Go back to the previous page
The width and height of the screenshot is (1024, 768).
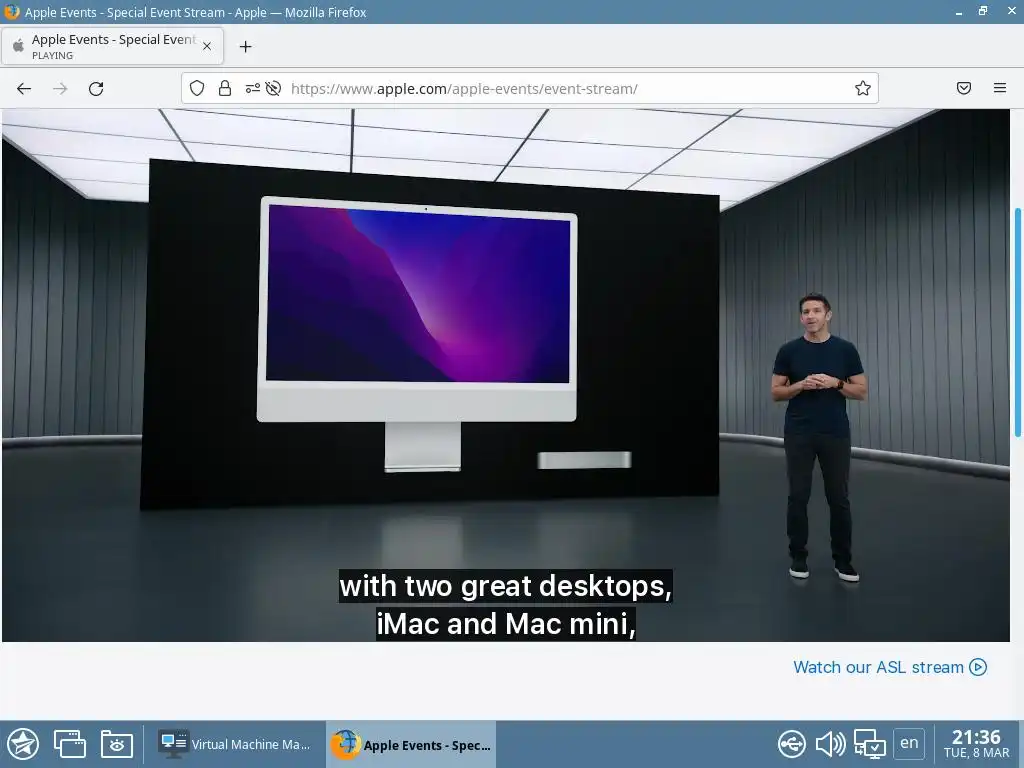(24, 88)
